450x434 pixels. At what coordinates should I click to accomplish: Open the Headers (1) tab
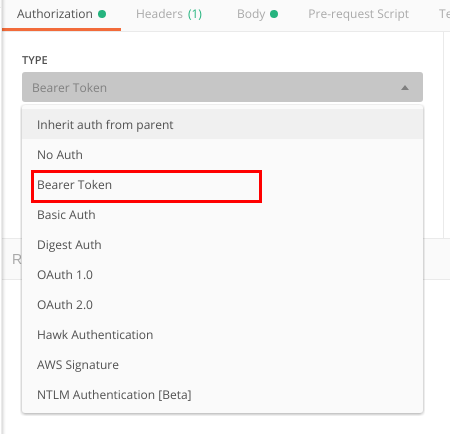169,14
